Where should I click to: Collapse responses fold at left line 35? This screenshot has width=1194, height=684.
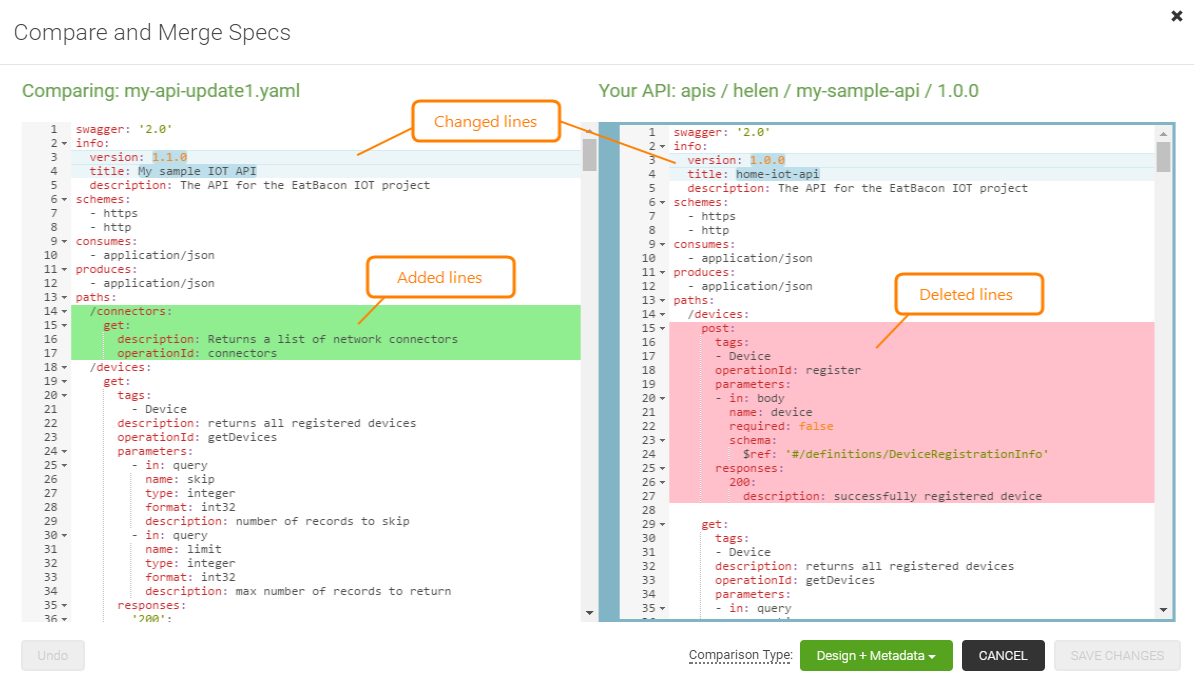[64, 606]
